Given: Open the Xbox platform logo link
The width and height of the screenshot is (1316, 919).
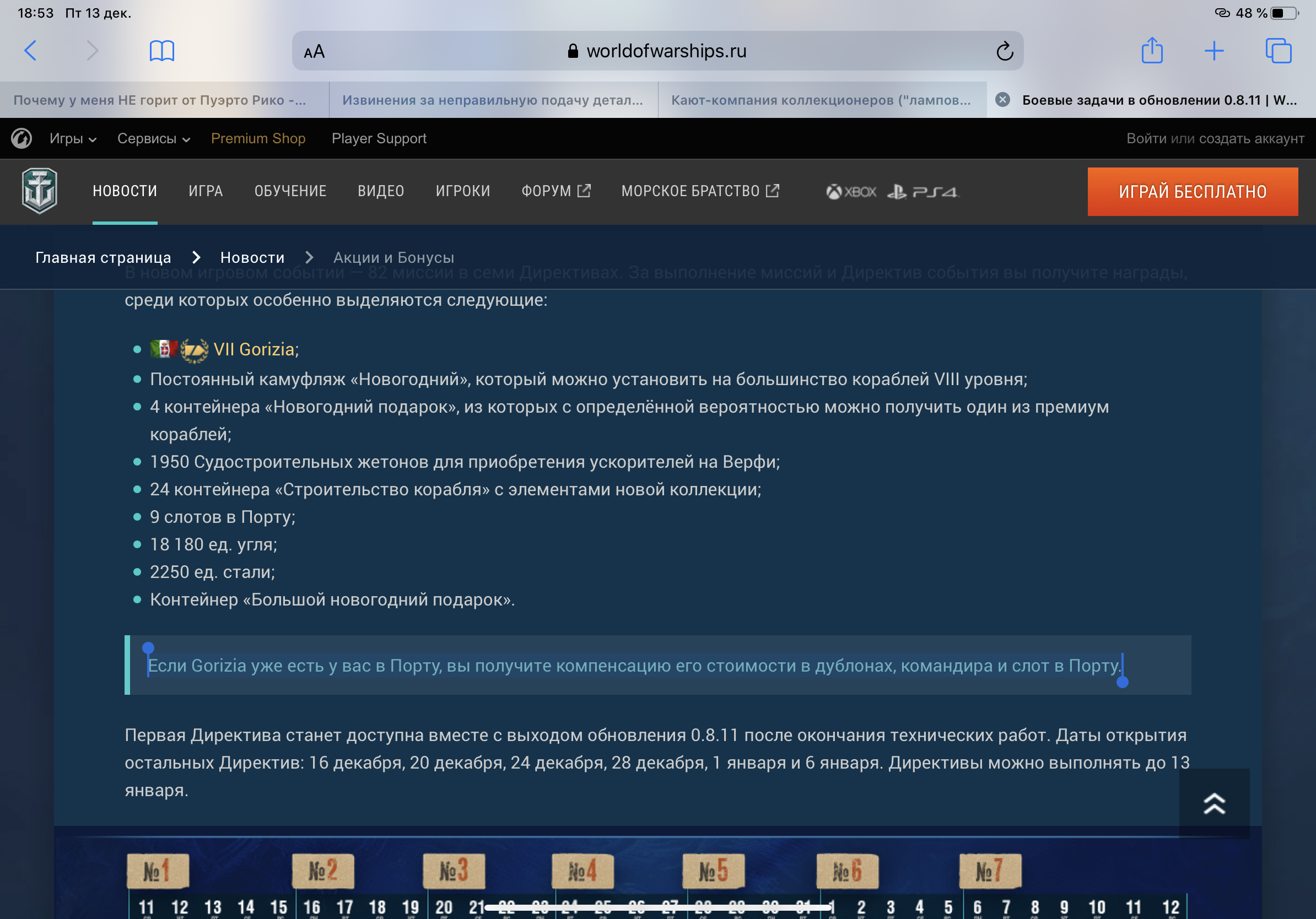Looking at the screenshot, I should coord(851,191).
